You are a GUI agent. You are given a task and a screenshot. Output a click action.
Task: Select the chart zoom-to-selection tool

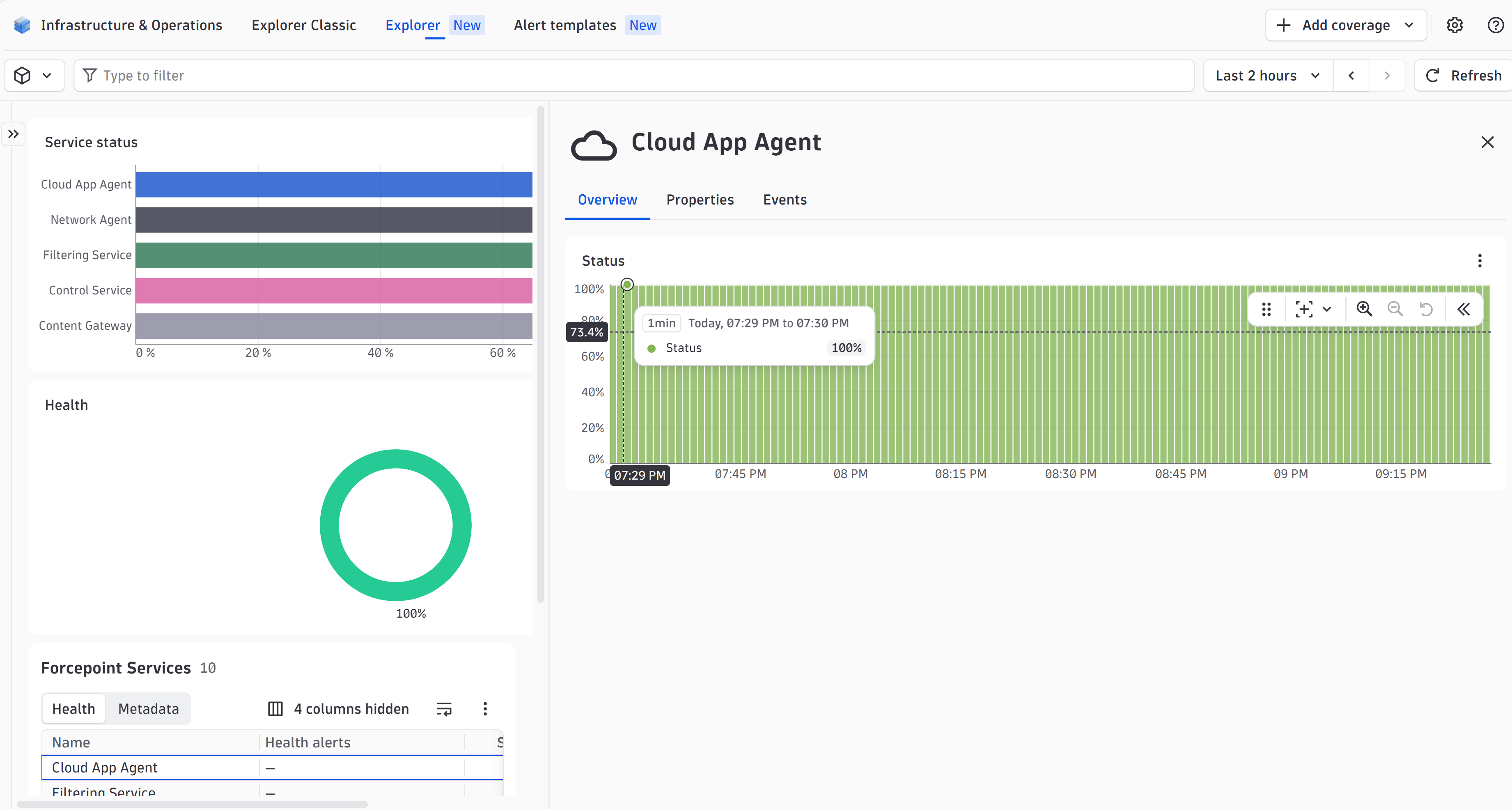(x=1303, y=309)
